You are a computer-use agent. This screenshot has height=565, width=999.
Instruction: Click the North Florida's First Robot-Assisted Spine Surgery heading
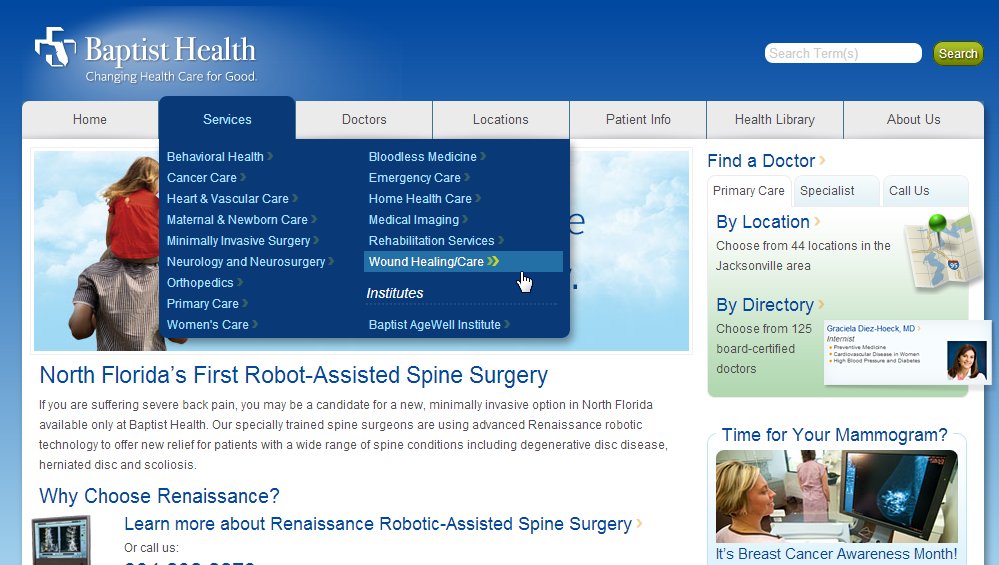click(x=293, y=375)
